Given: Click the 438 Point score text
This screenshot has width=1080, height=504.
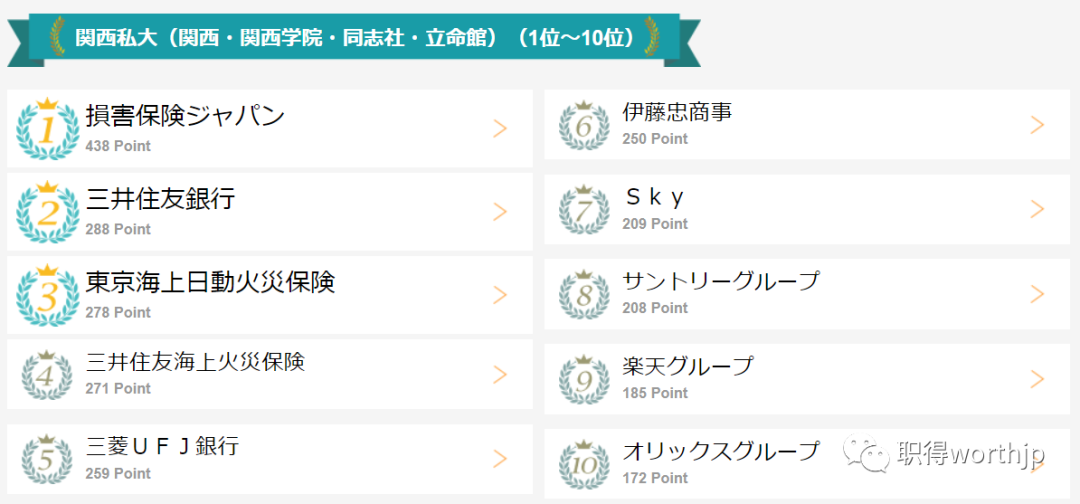Looking at the screenshot, I should click(118, 146).
